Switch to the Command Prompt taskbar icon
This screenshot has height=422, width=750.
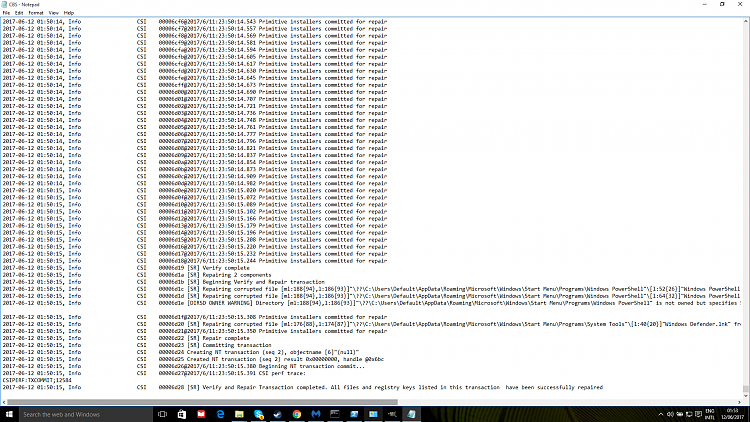335,414
